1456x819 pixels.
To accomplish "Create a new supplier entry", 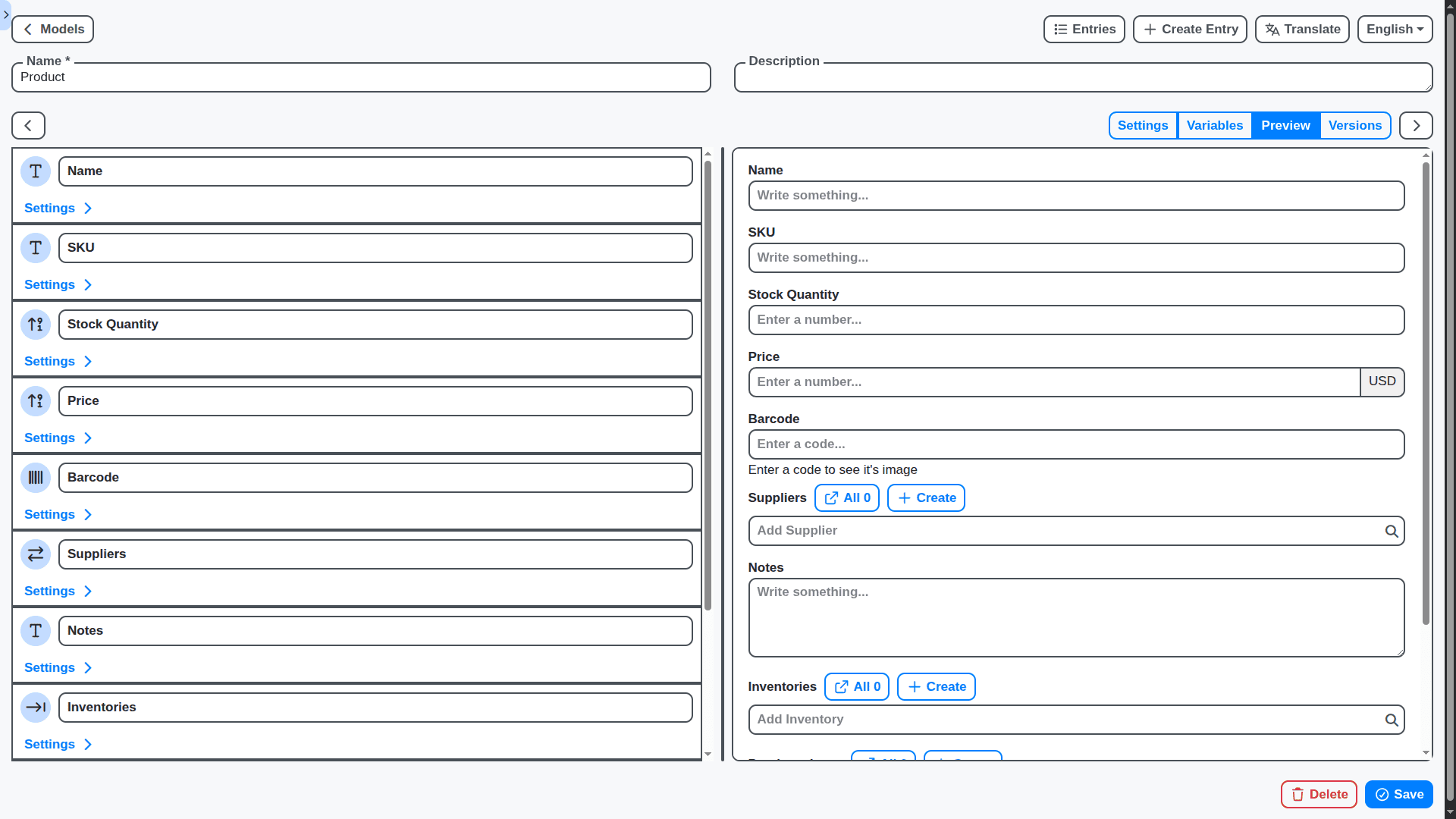I will point(925,497).
